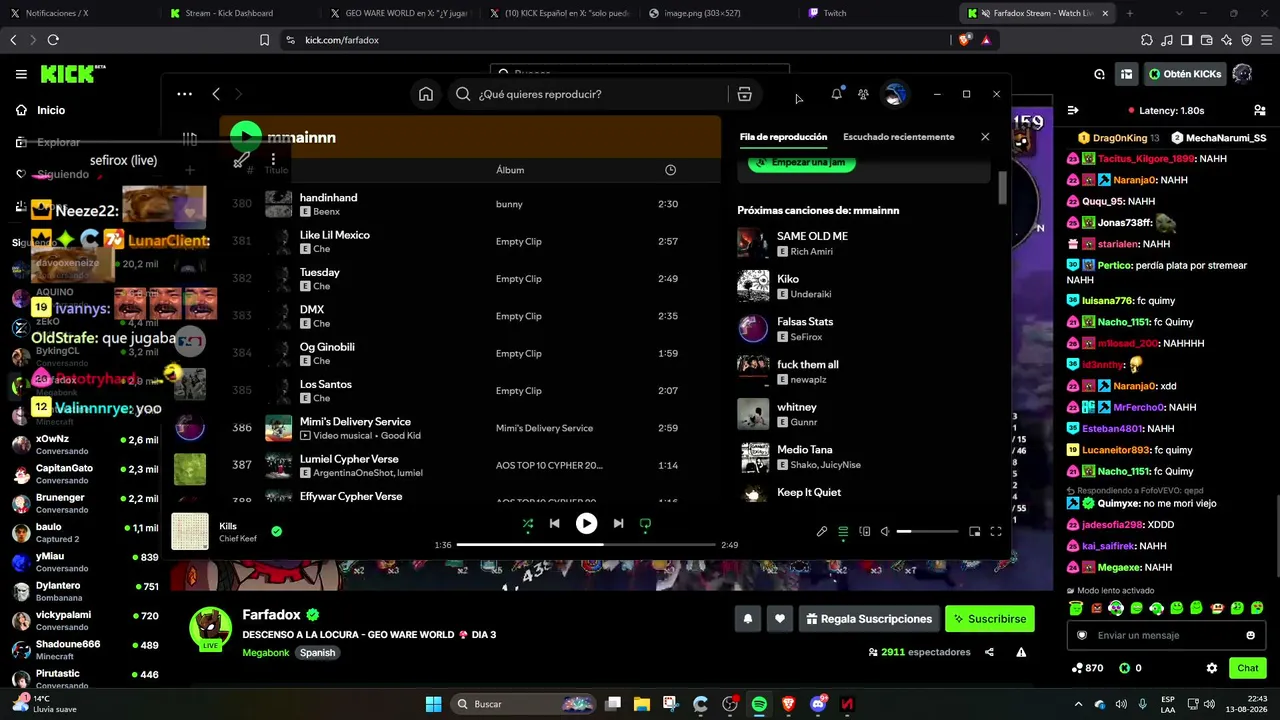Open Inicio in Kick sidebar
1280x720 pixels.
click(51, 110)
